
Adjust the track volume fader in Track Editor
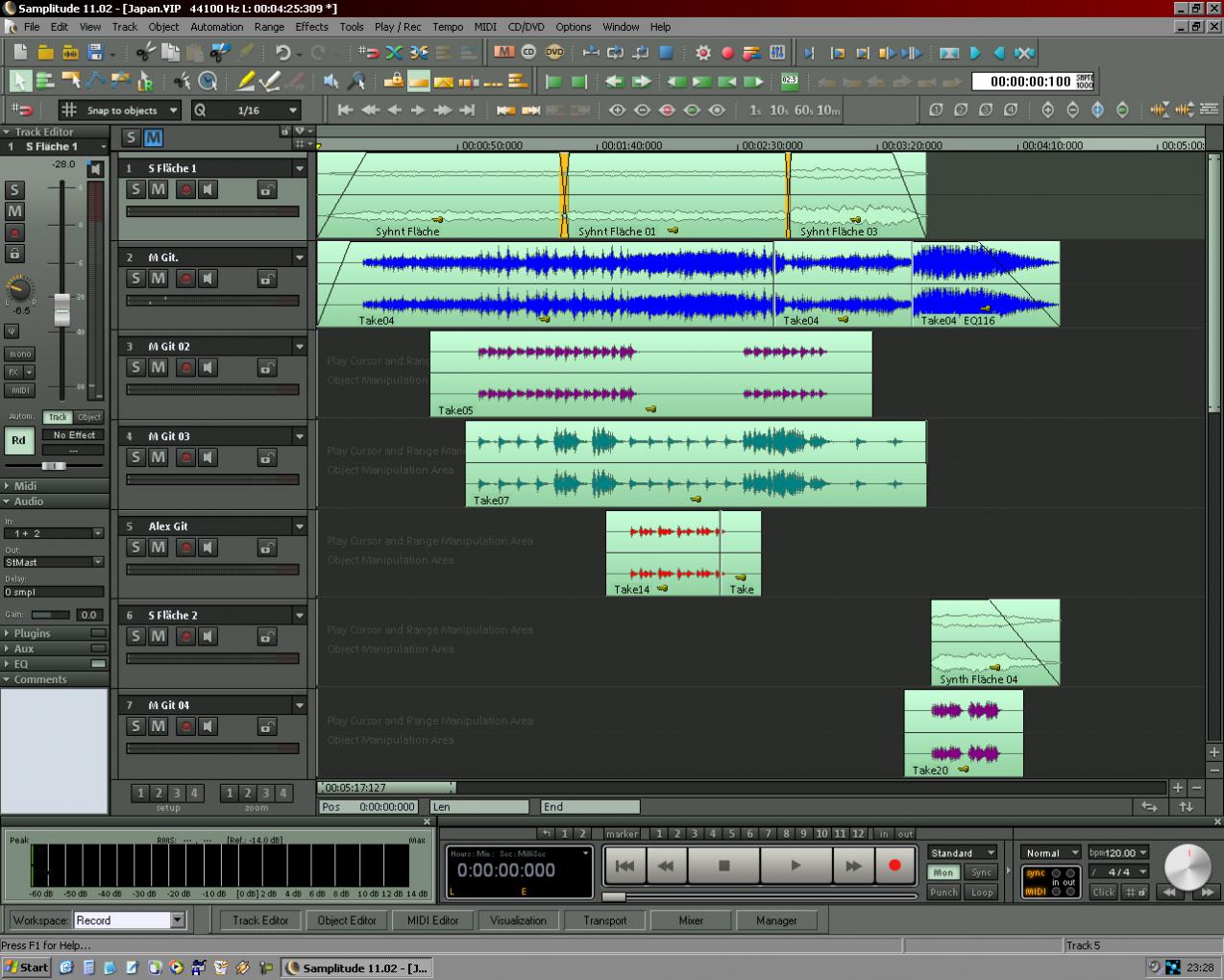point(62,309)
